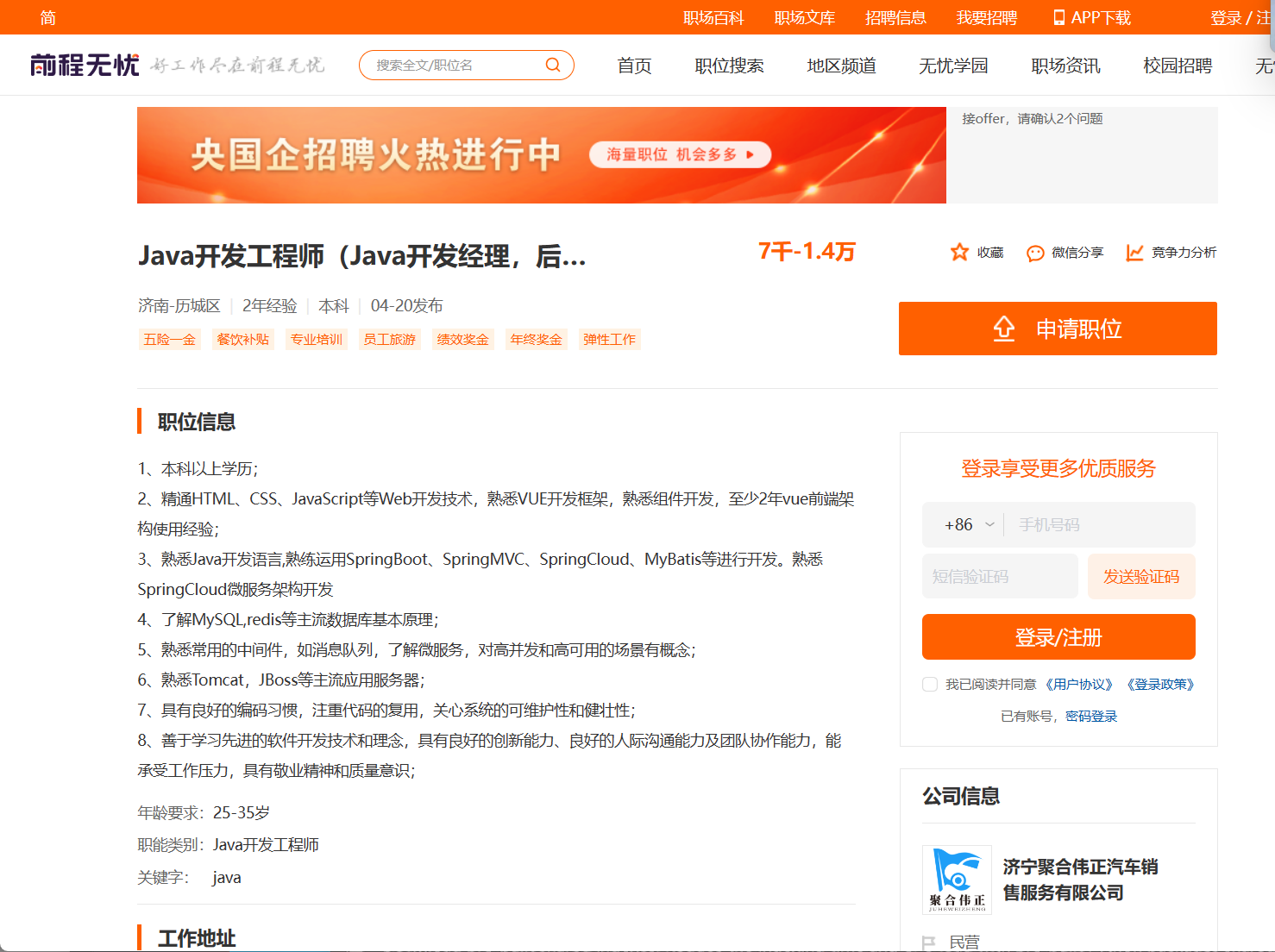Click 发送验证码 to request a code
Screen dimensions: 1275x952
tap(1141, 576)
